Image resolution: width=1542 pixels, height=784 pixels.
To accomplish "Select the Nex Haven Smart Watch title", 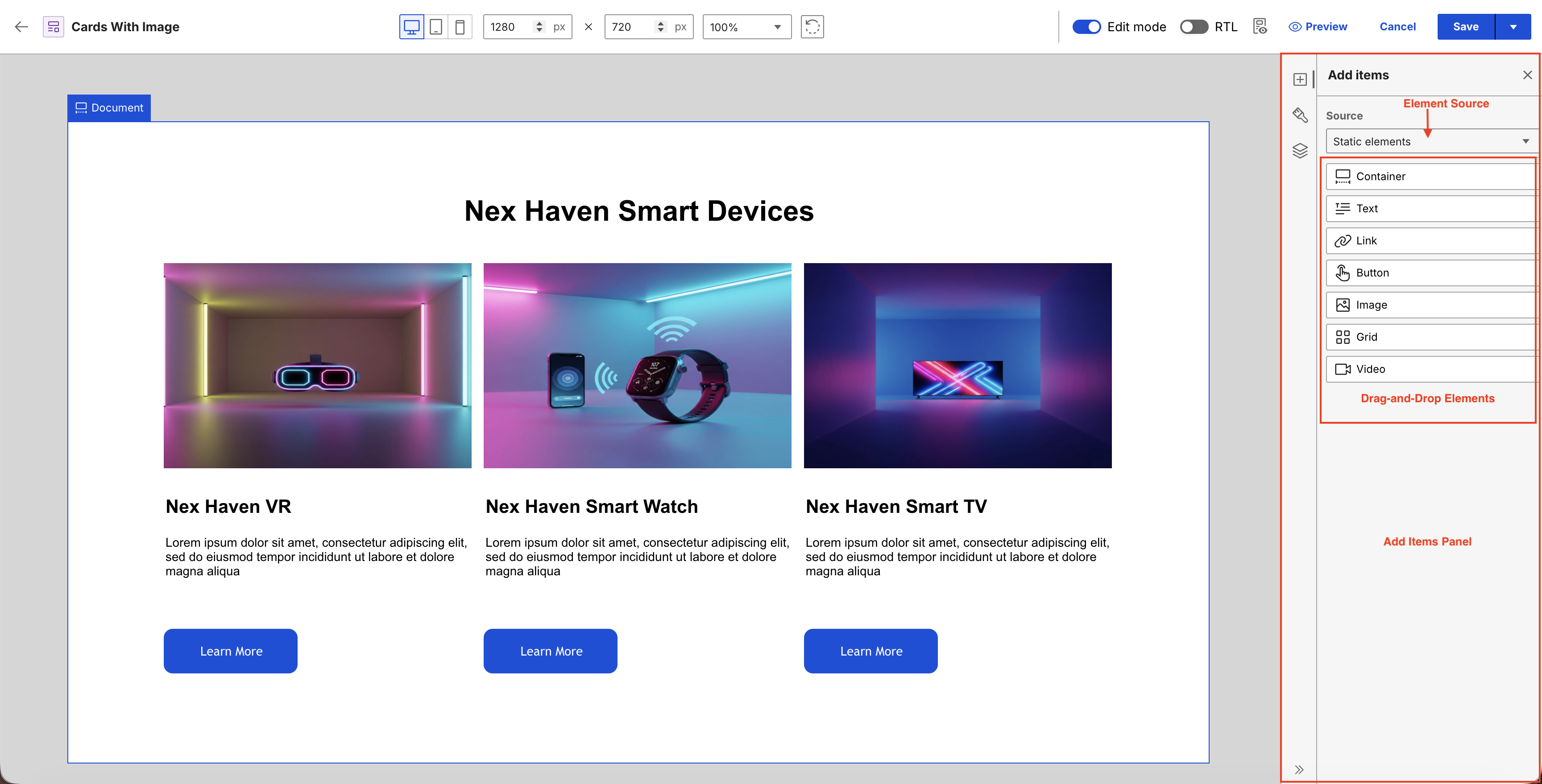I will (592, 506).
